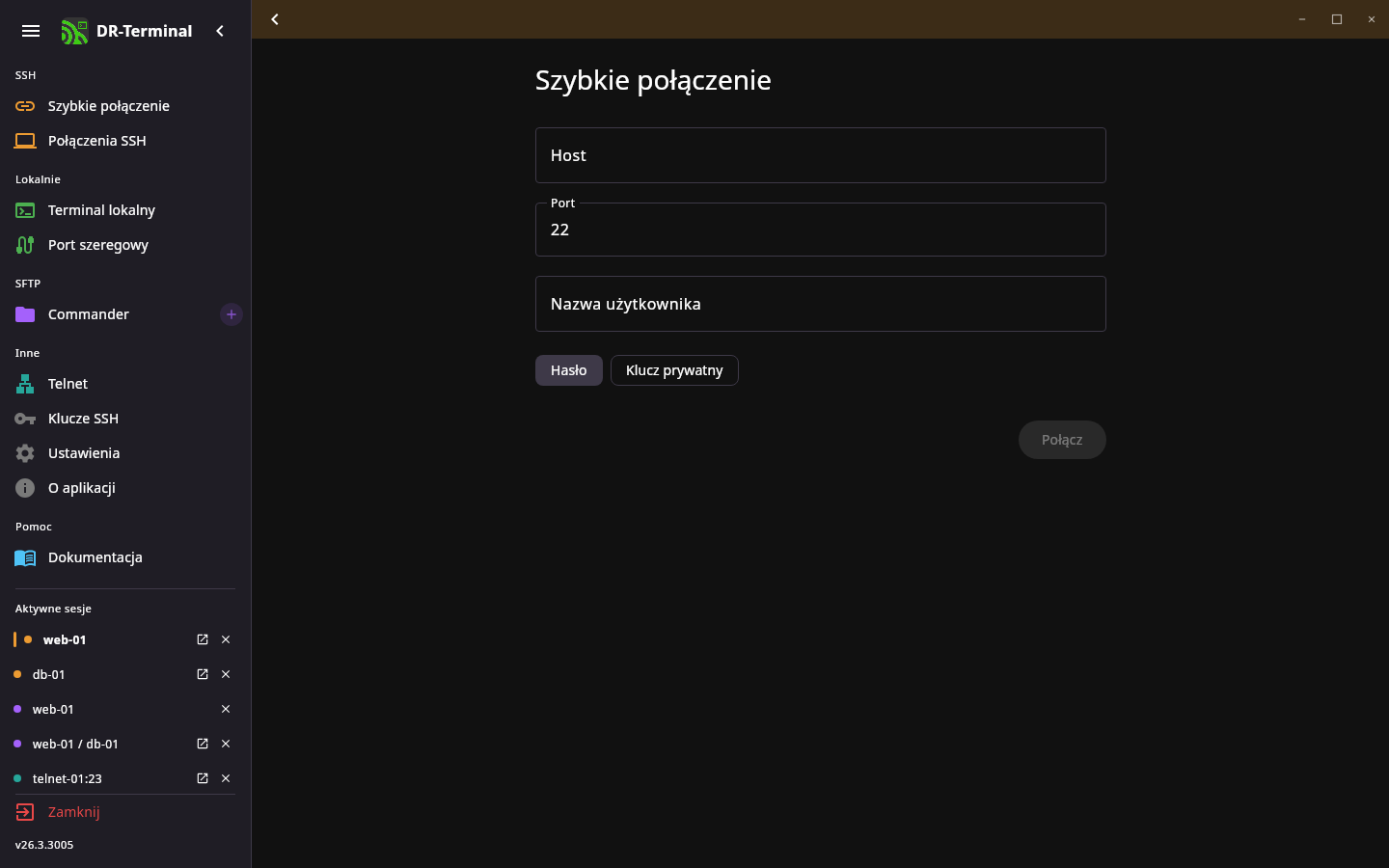1389x868 pixels.
Task: Close the DR-Terminal window
Action: 1372,19
